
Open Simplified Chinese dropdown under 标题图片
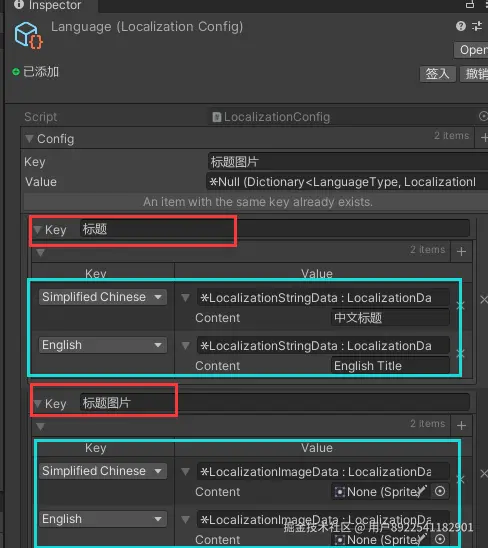[103, 471]
